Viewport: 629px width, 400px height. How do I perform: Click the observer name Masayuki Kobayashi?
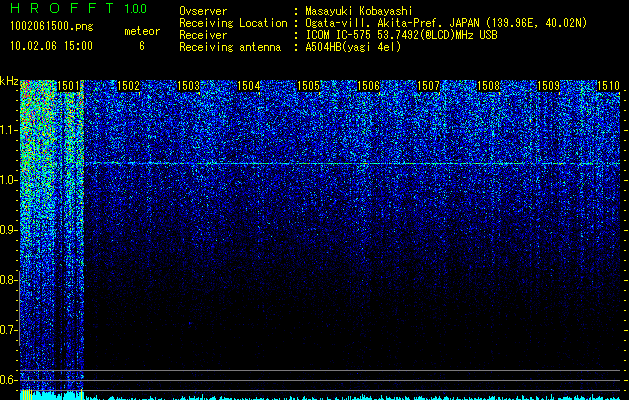pos(359,11)
